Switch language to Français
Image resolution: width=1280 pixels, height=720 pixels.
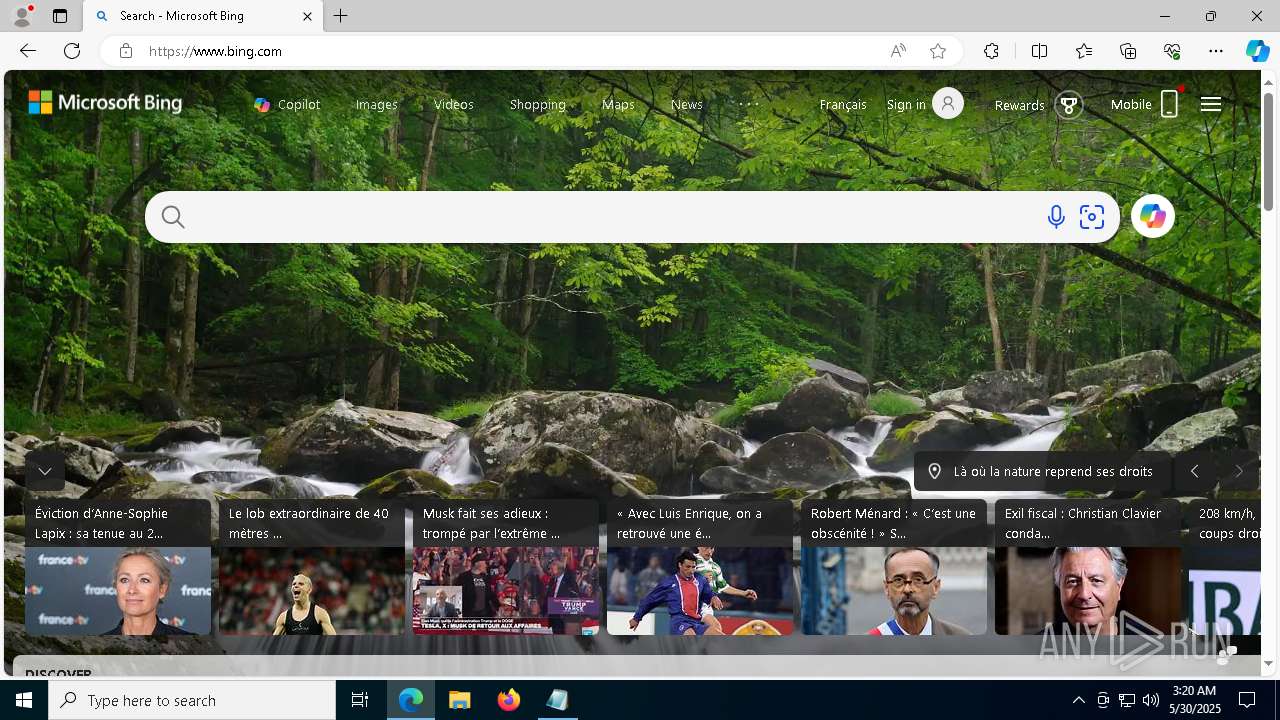tap(843, 104)
